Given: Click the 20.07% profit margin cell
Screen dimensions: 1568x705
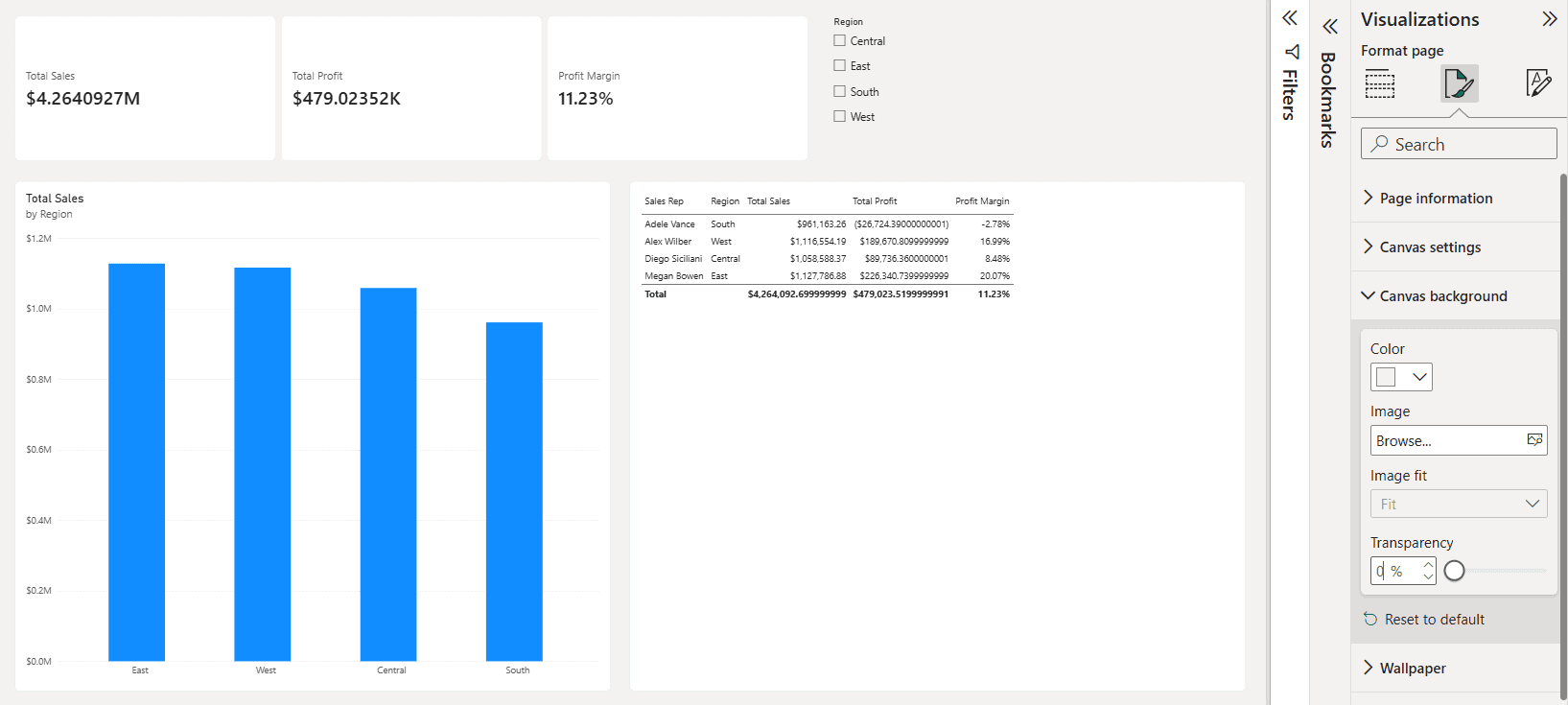Looking at the screenshot, I should pyautogui.click(x=995, y=275).
